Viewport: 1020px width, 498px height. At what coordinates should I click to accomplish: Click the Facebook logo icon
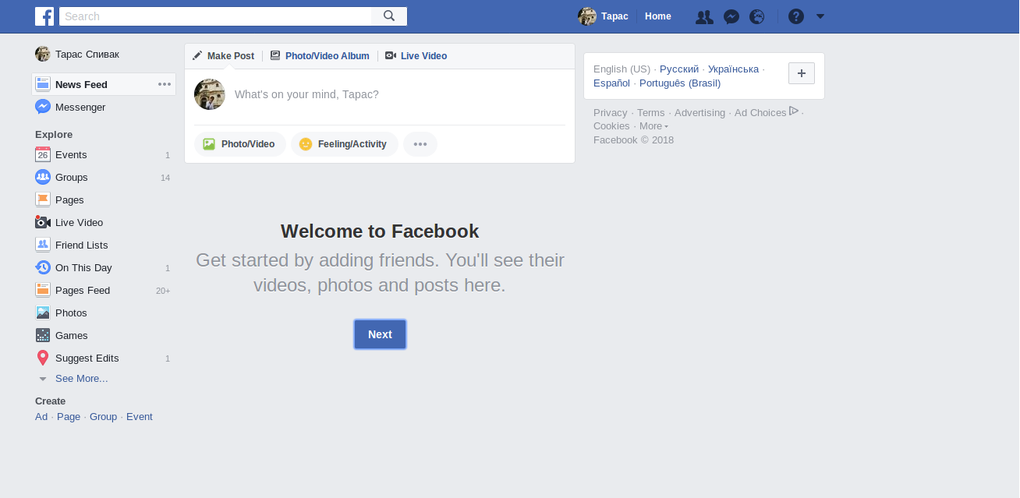coord(45,16)
